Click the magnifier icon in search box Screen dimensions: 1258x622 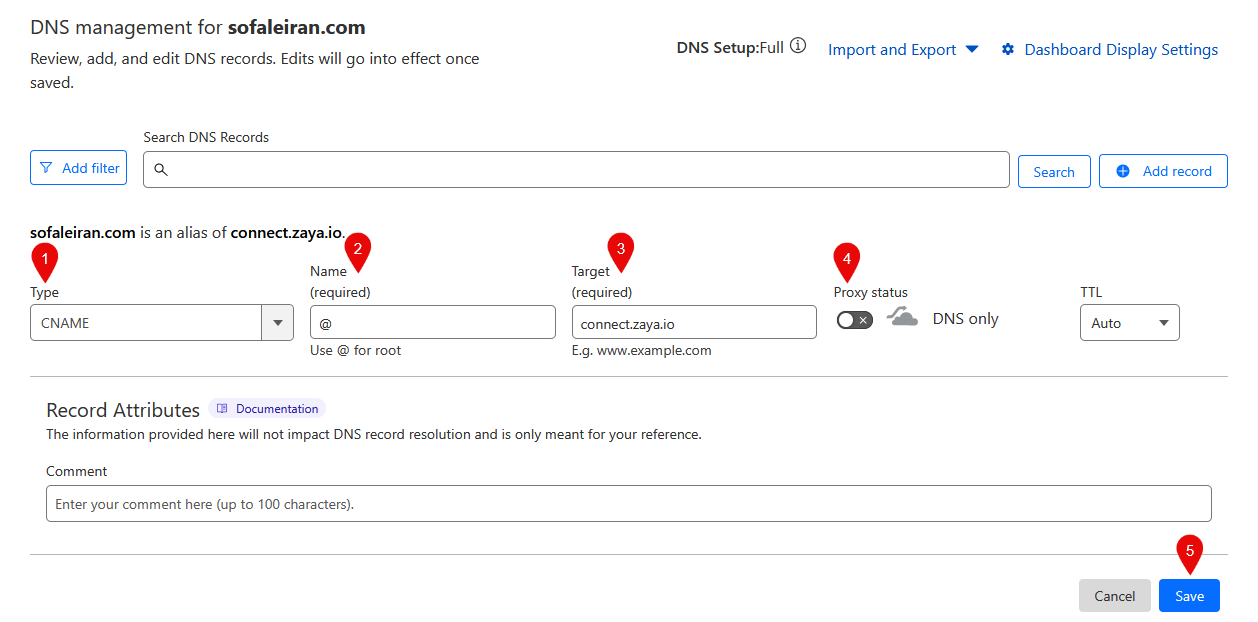pyautogui.click(x=160, y=170)
